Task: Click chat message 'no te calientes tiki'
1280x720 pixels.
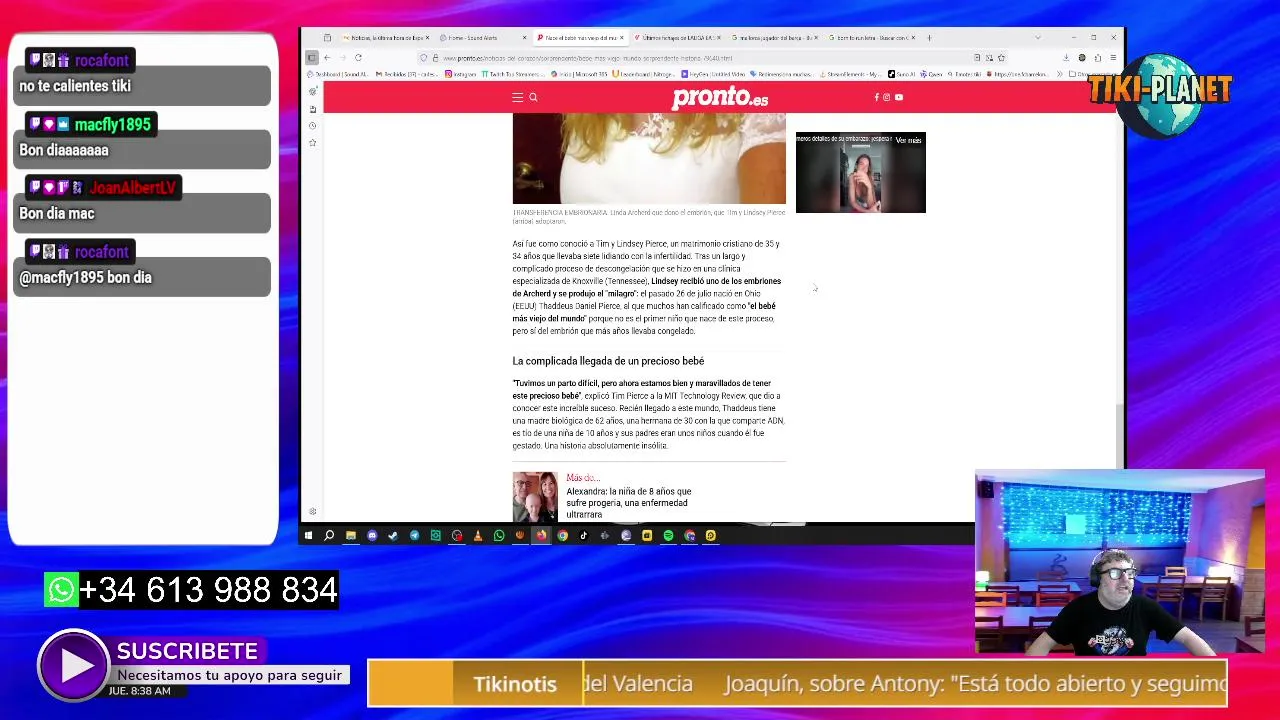Action: tap(75, 86)
